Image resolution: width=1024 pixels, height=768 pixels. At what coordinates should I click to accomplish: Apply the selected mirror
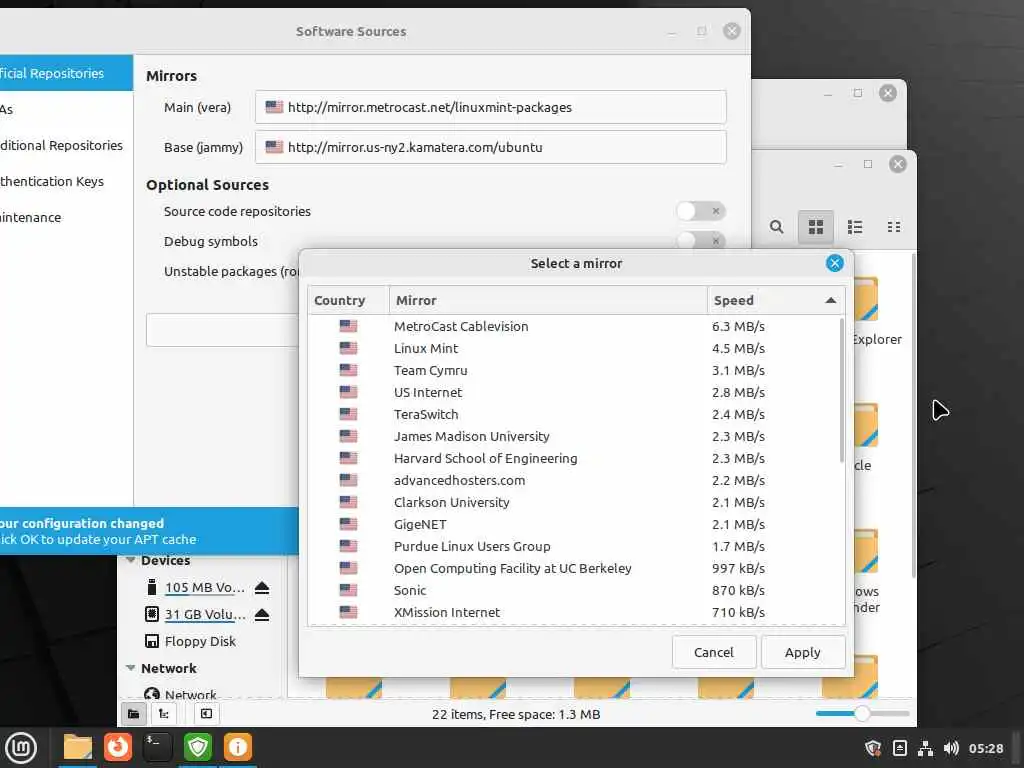(803, 652)
